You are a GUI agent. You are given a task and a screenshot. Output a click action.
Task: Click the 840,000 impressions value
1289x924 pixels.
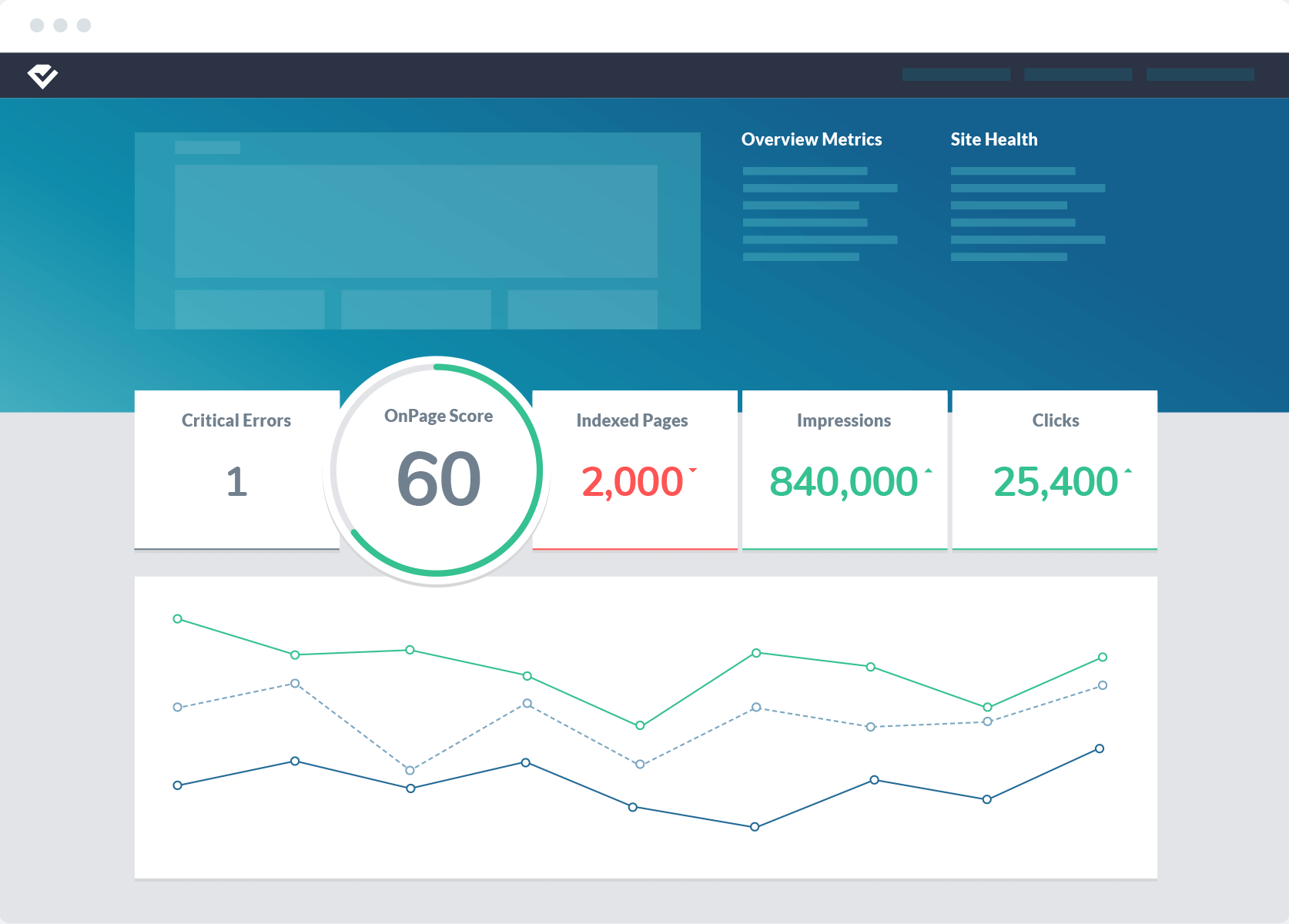click(x=843, y=482)
